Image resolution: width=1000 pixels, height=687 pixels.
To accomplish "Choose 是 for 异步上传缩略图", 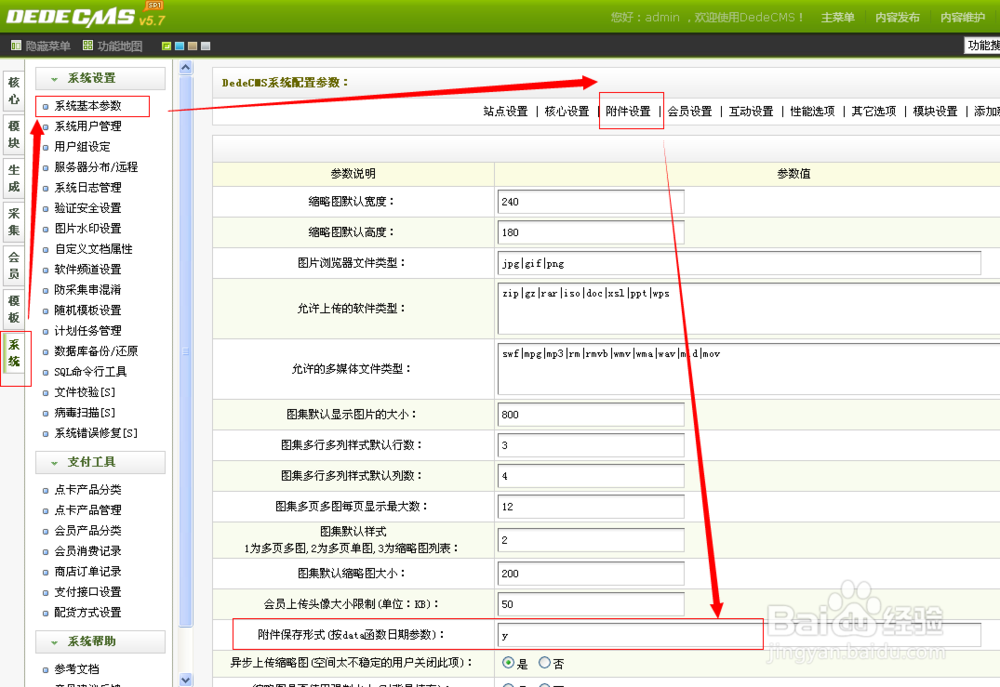I will [508, 663].
